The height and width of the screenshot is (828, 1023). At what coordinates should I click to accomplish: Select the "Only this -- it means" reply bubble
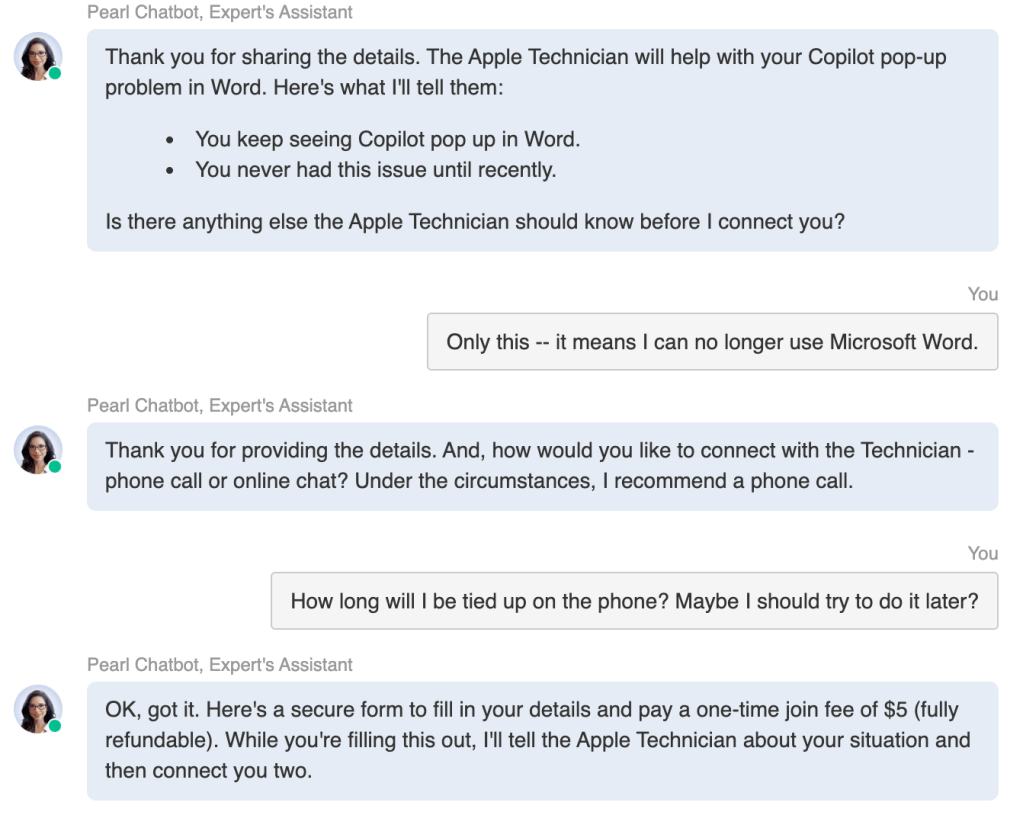711,342
